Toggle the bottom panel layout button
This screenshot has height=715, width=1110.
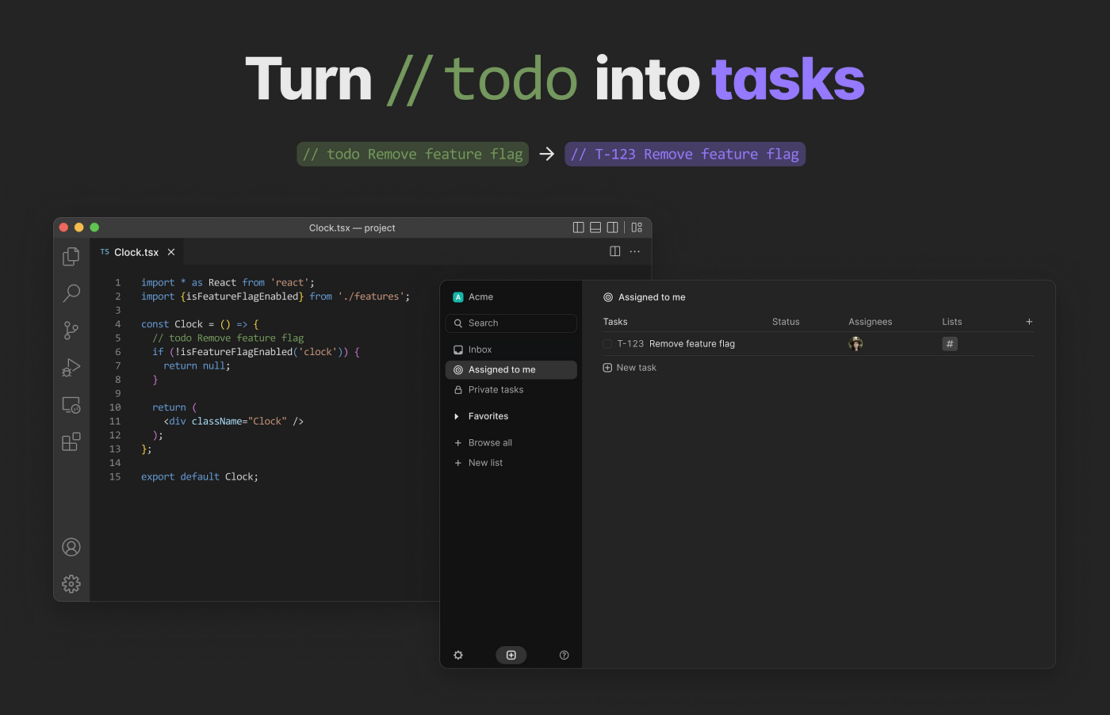pyautogui.click(x=595, y=228)
